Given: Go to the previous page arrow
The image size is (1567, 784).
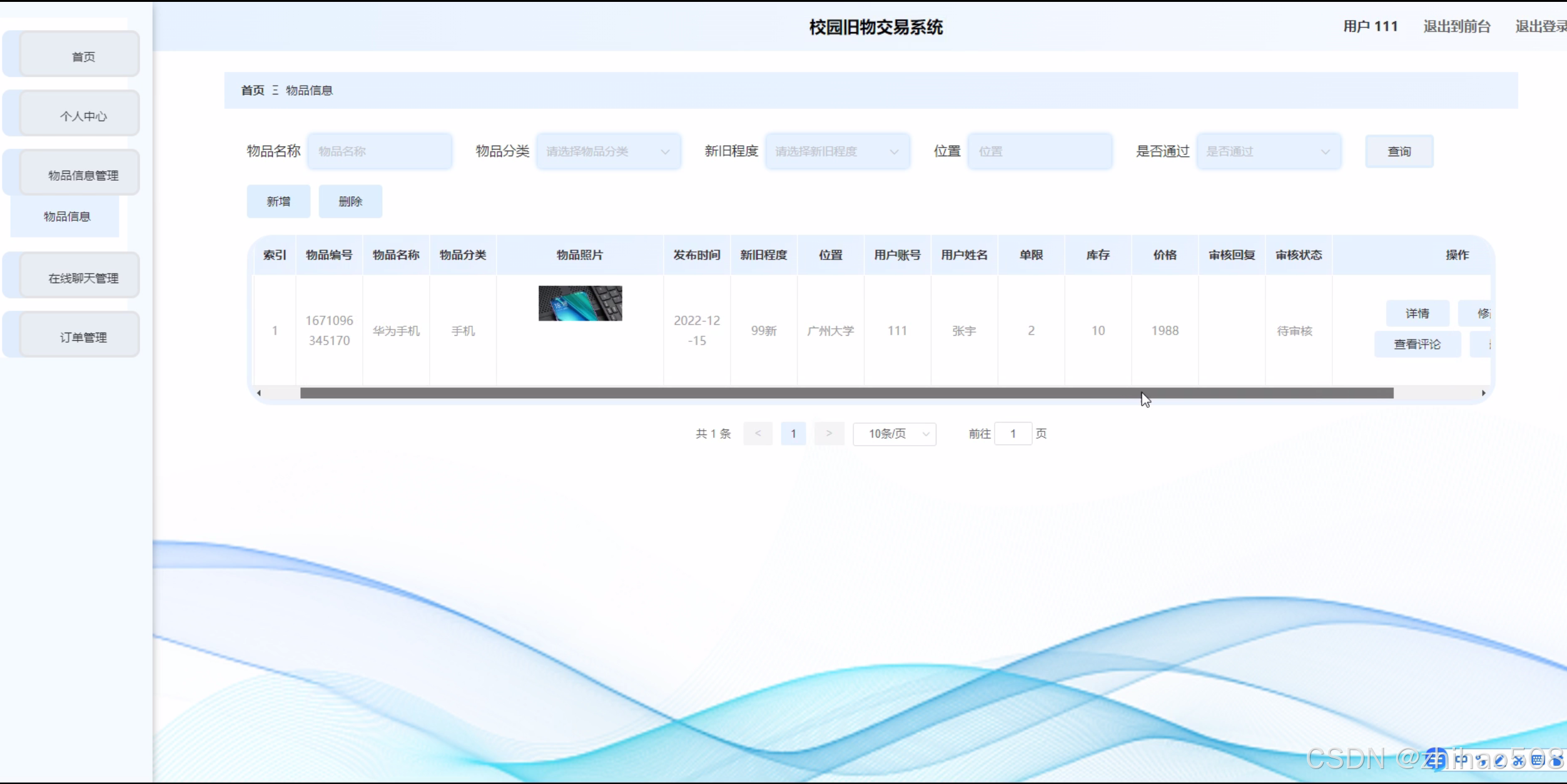Looking at the screenshot, I should [x=758, y=434].
